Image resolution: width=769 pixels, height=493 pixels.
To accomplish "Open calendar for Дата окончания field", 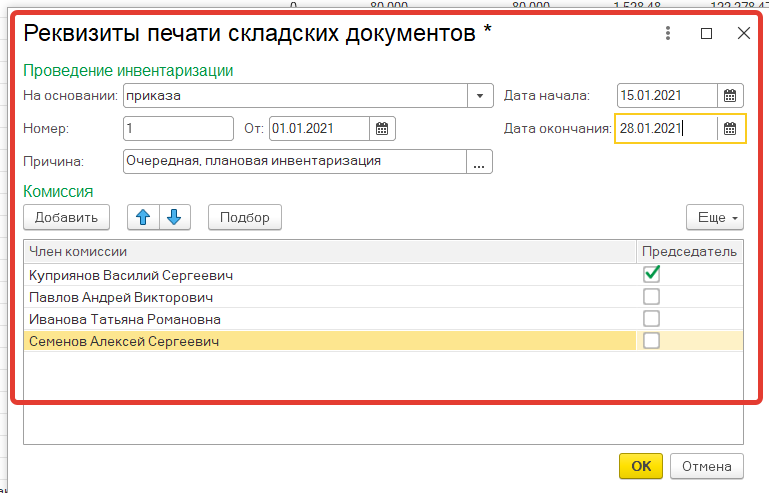I will [x=730, y=128].
